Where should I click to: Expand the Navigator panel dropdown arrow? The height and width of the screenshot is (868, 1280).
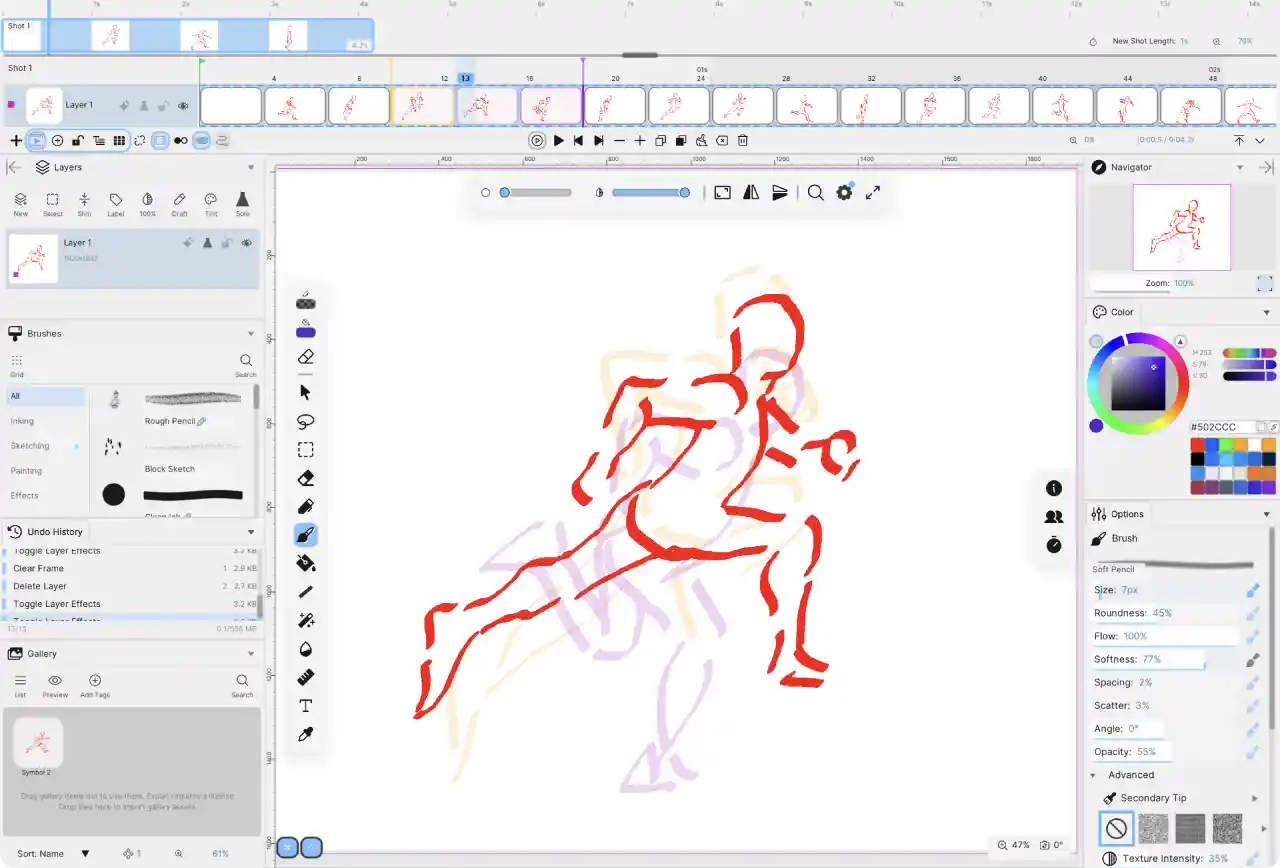coord(1240,168)
